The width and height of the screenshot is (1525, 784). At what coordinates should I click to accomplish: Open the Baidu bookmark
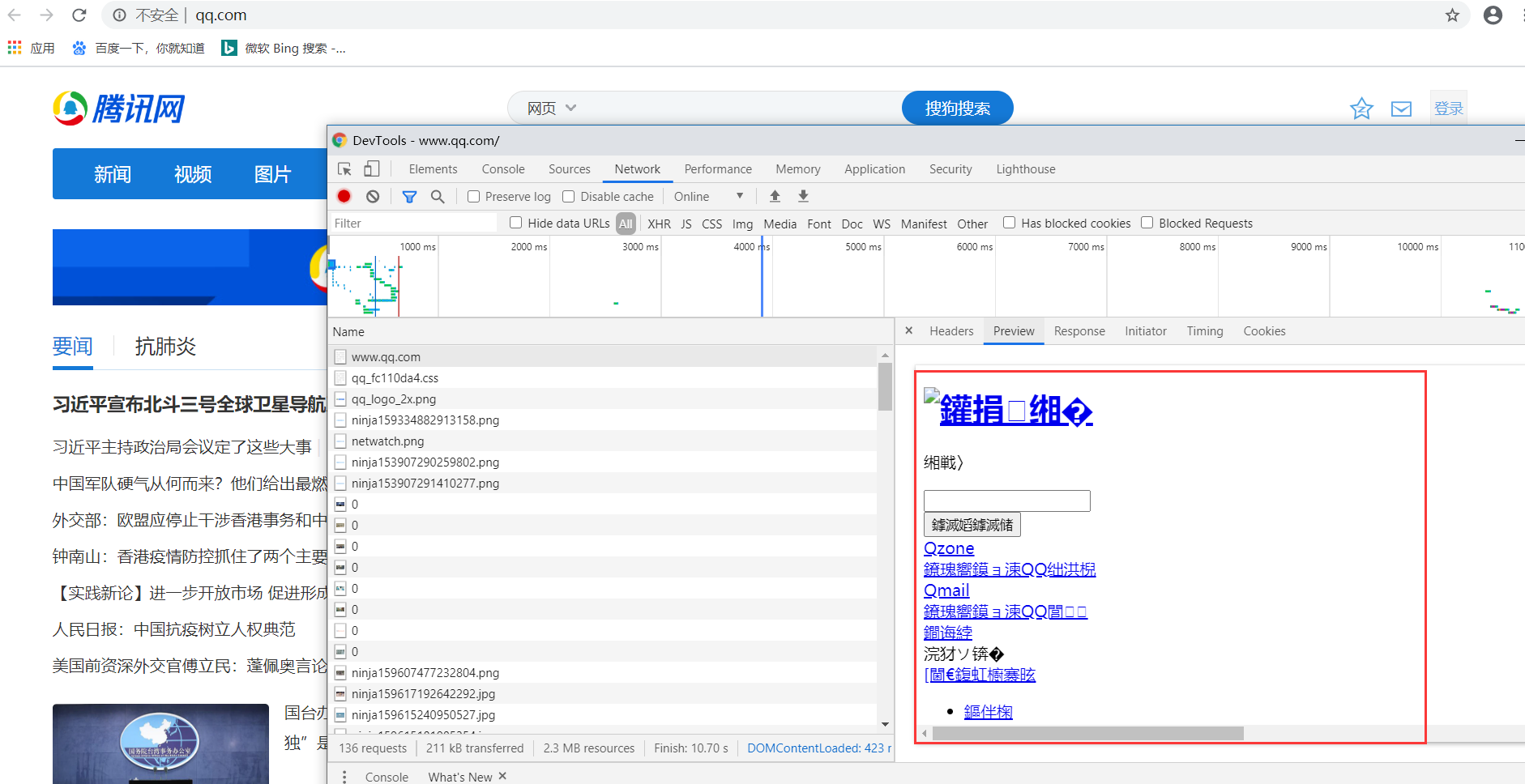[138, 48]
